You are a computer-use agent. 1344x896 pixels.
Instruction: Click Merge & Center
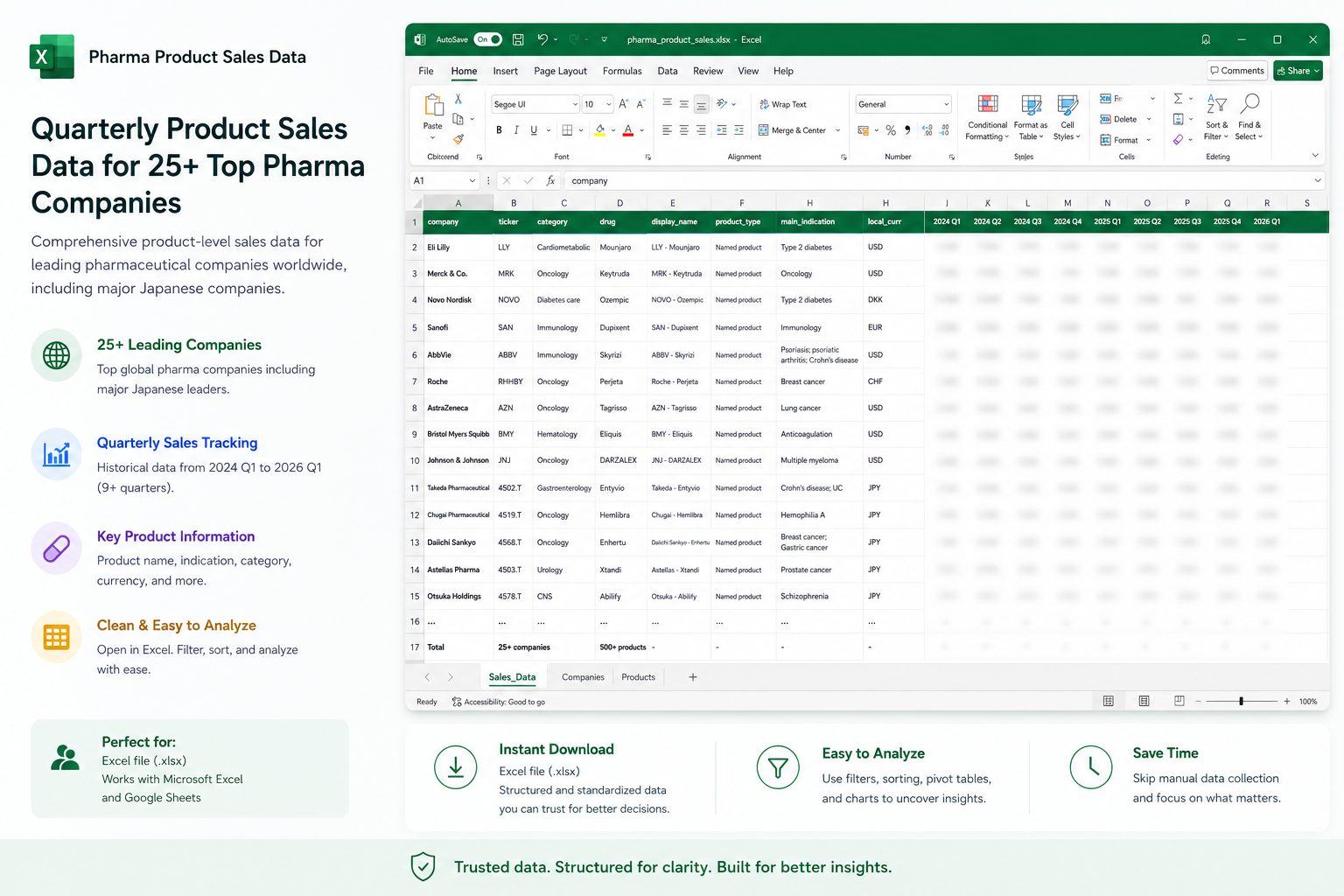[793, 130]
